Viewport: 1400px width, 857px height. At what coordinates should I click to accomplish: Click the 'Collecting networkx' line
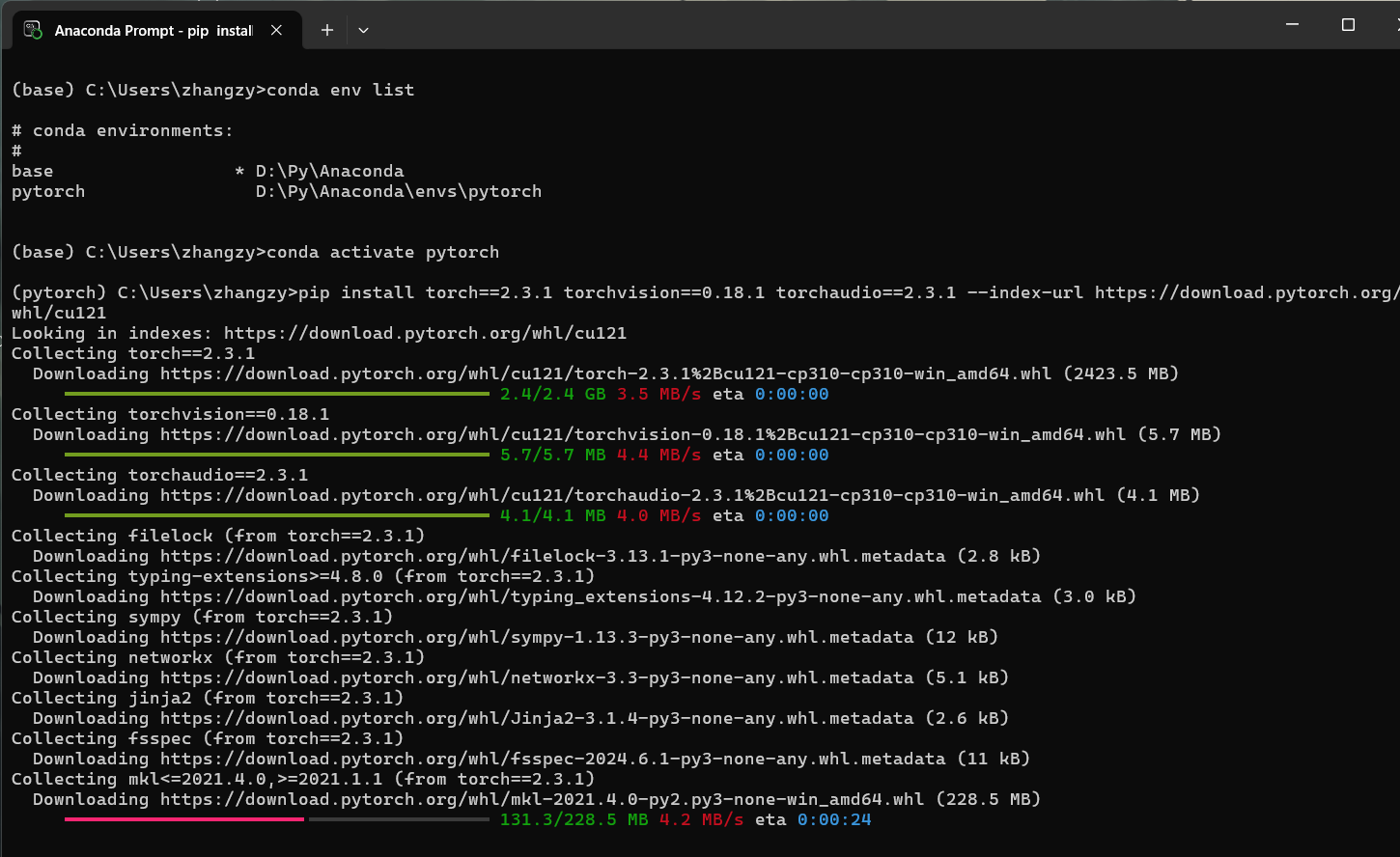coord(218,657)
